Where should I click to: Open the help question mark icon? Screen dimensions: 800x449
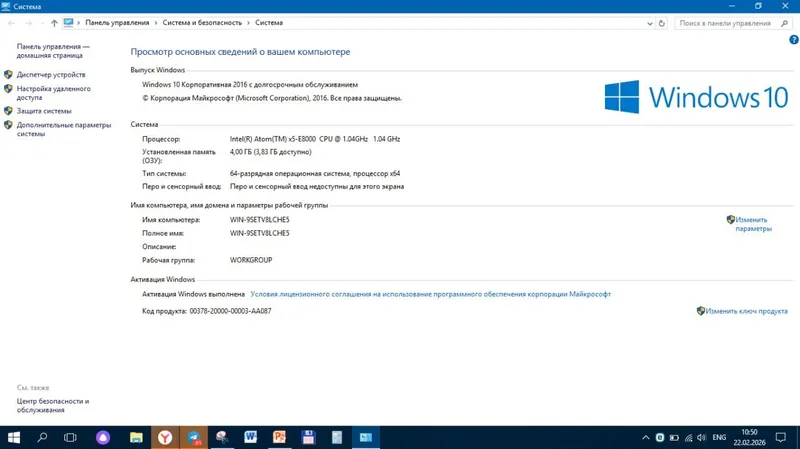794,40
